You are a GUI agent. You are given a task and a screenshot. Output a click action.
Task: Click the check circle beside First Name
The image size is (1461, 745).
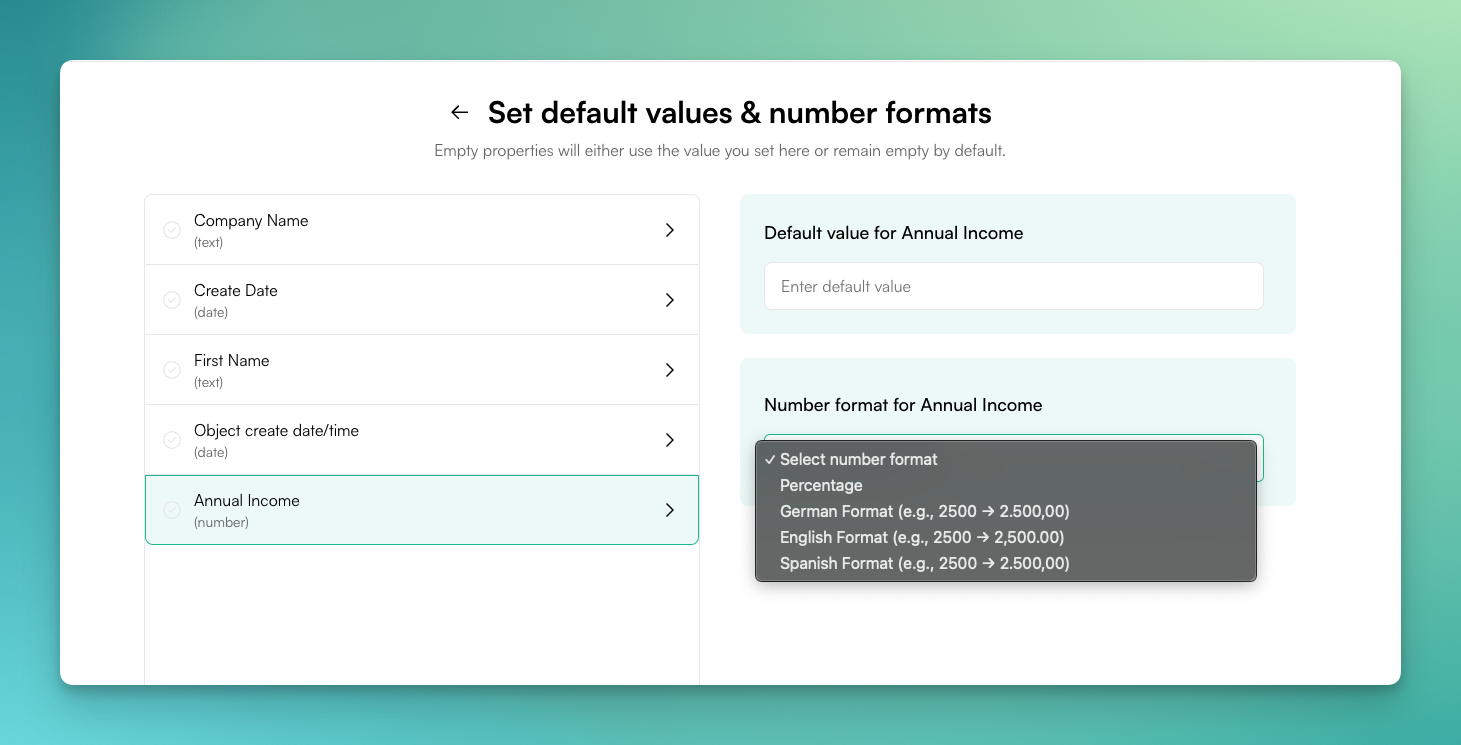[x=172, y=370]
